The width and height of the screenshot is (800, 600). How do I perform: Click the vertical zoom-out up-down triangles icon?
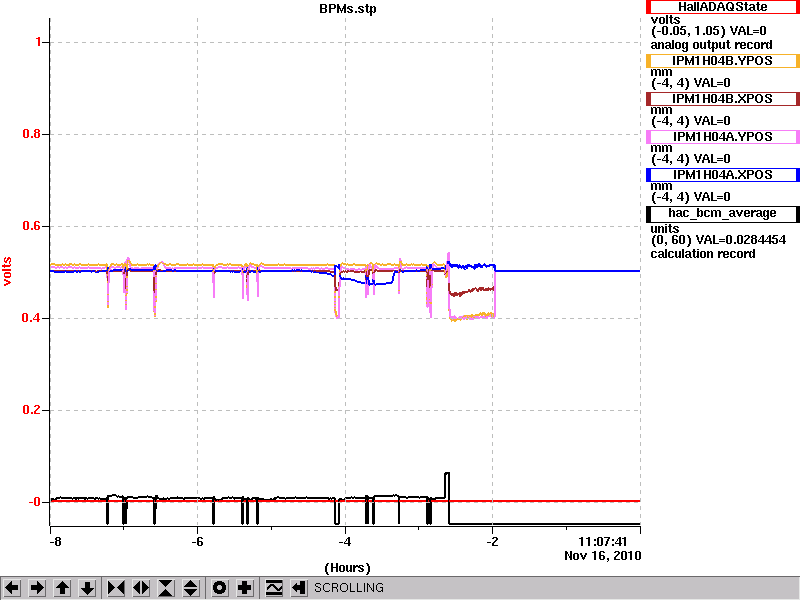(191, 588)
